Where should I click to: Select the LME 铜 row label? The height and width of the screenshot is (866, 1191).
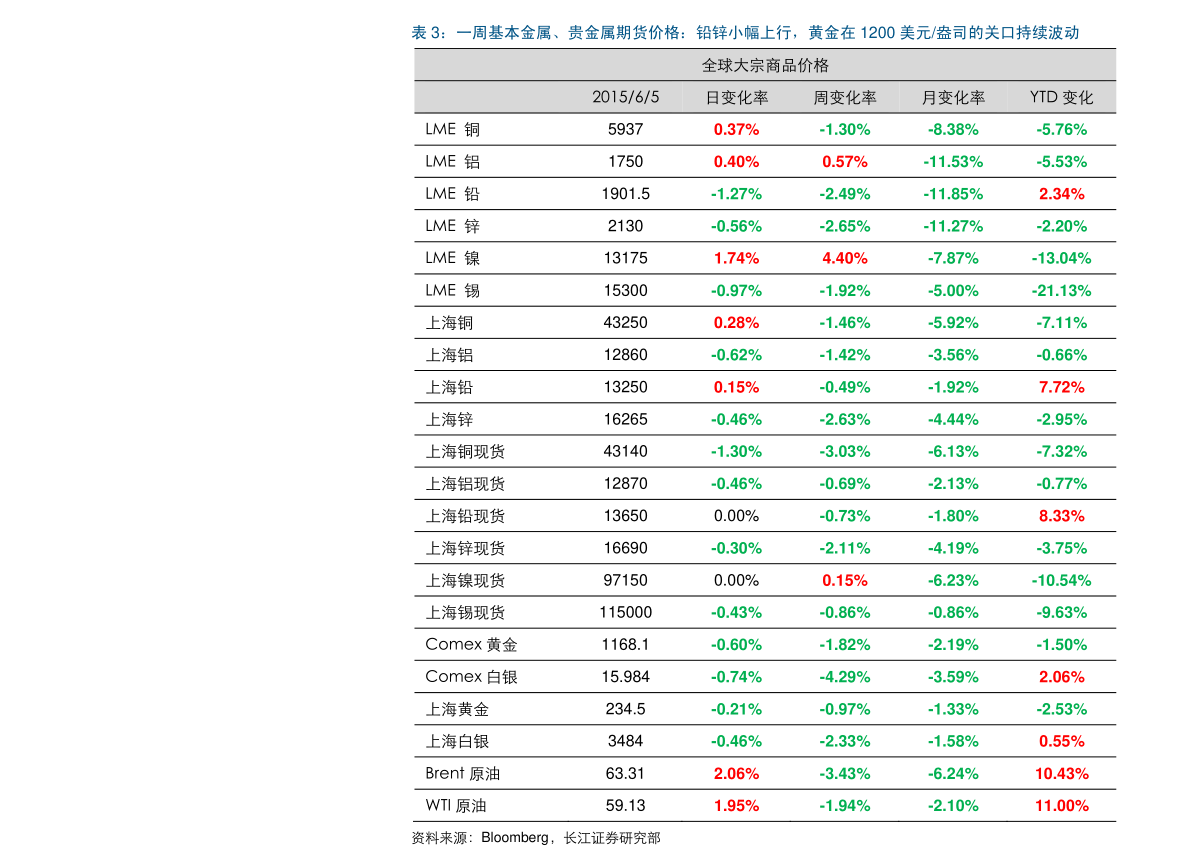453,130
